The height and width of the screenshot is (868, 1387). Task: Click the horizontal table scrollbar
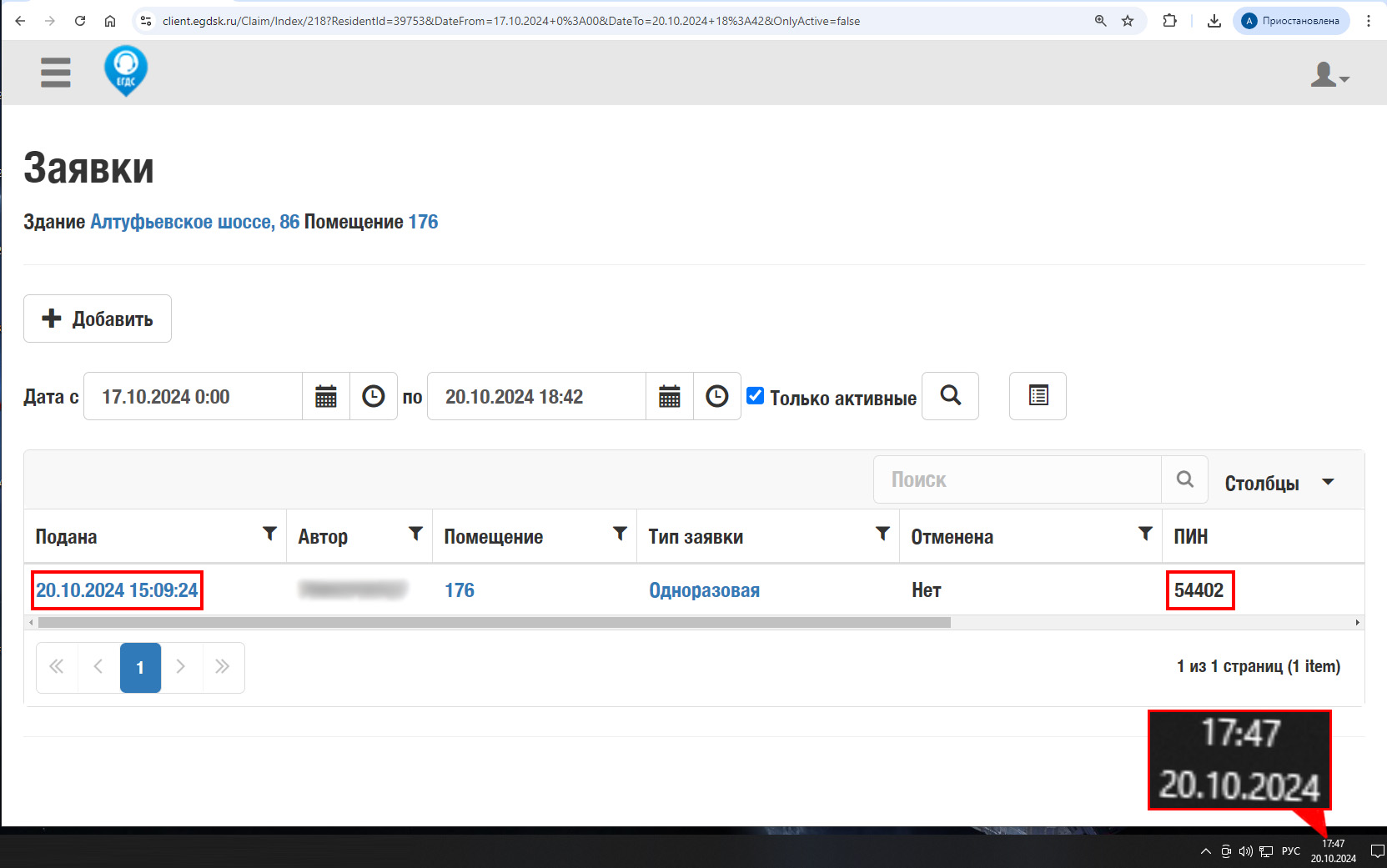[x=494, y=623]
